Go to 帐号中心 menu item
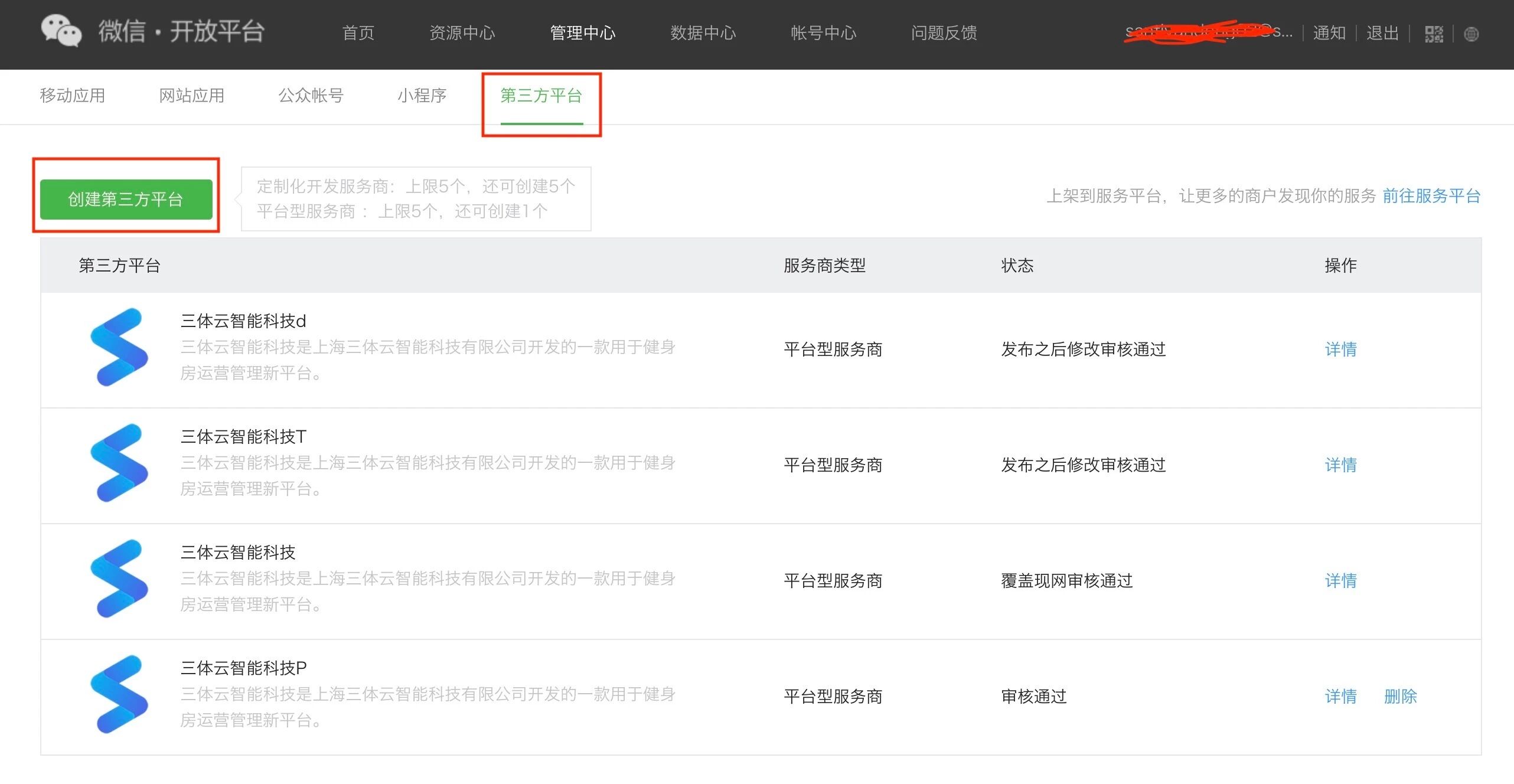This screenshot has height=784, width=1514. pyautogui.click(x=823, y=33)
